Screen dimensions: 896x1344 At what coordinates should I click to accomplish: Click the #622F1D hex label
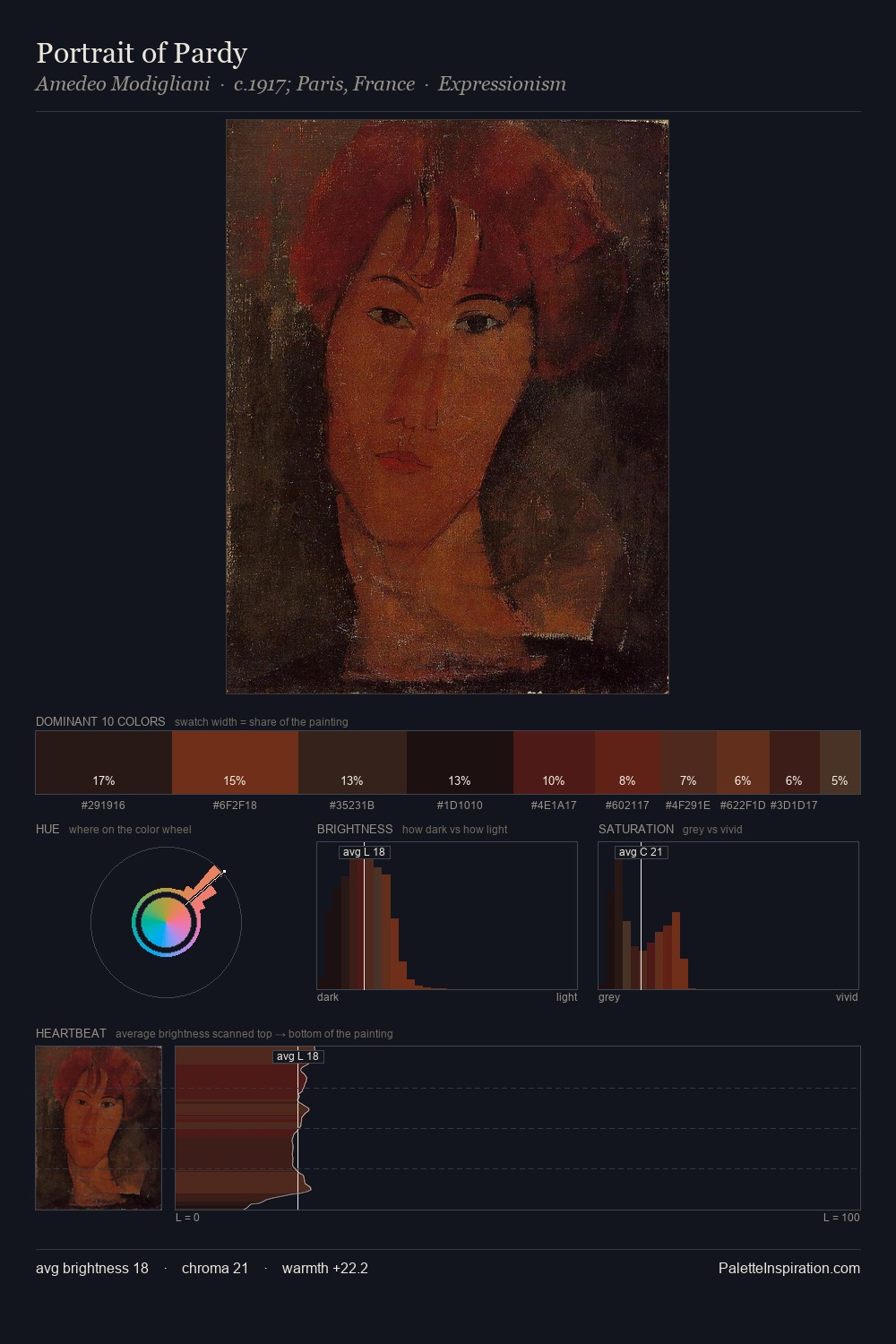click(743, 806)
